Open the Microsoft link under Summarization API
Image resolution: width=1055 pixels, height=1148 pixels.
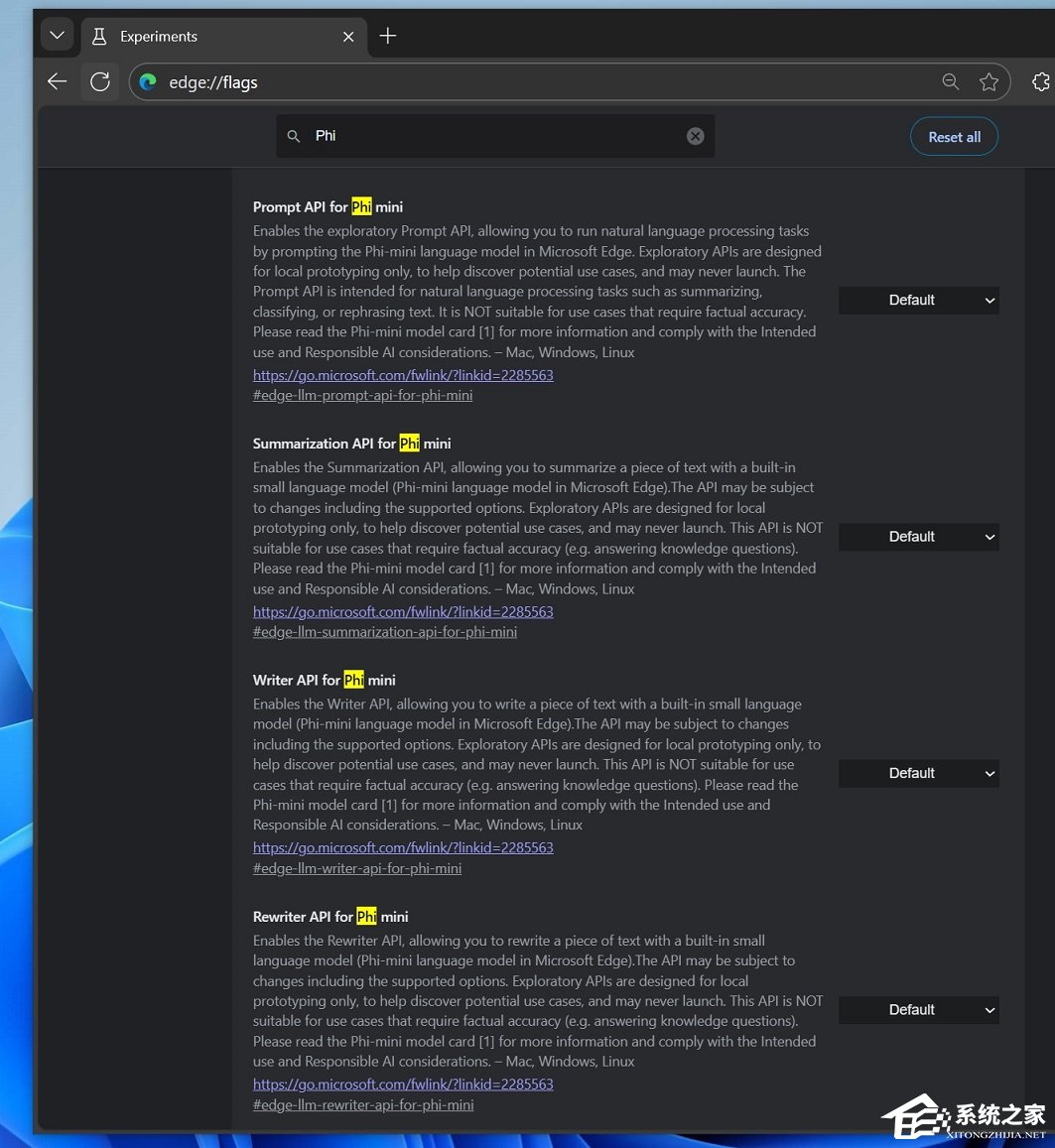click(403, 611)
